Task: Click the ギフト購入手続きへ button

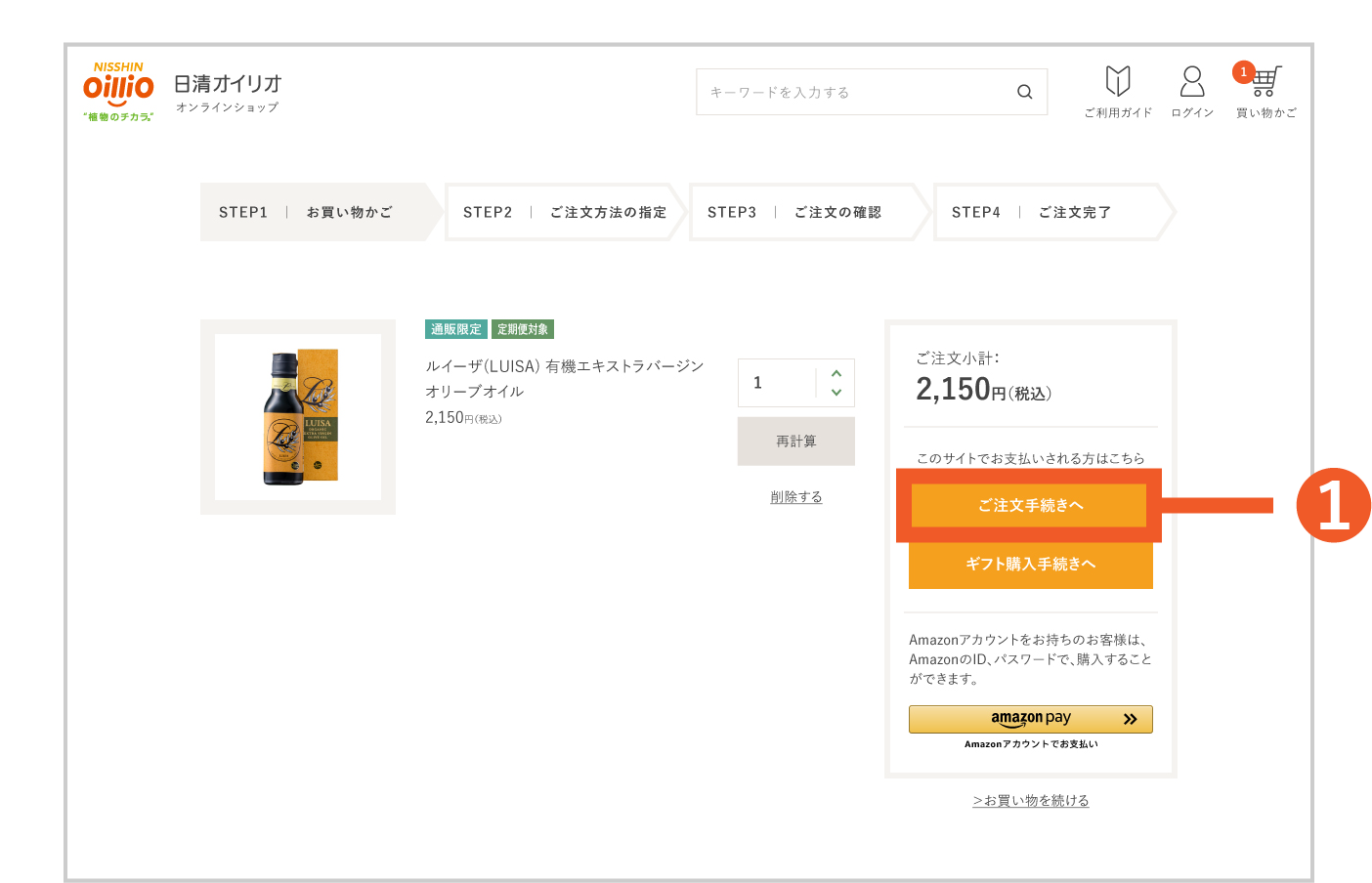Action: 1031,565
